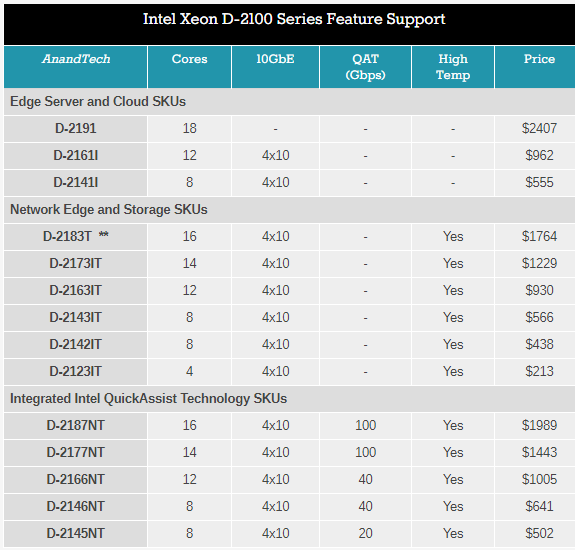Click the table title Intel Xeon D-2100 Series
Image resolution: width=575 pixels, height=550 pixels.
pos(294,19)
